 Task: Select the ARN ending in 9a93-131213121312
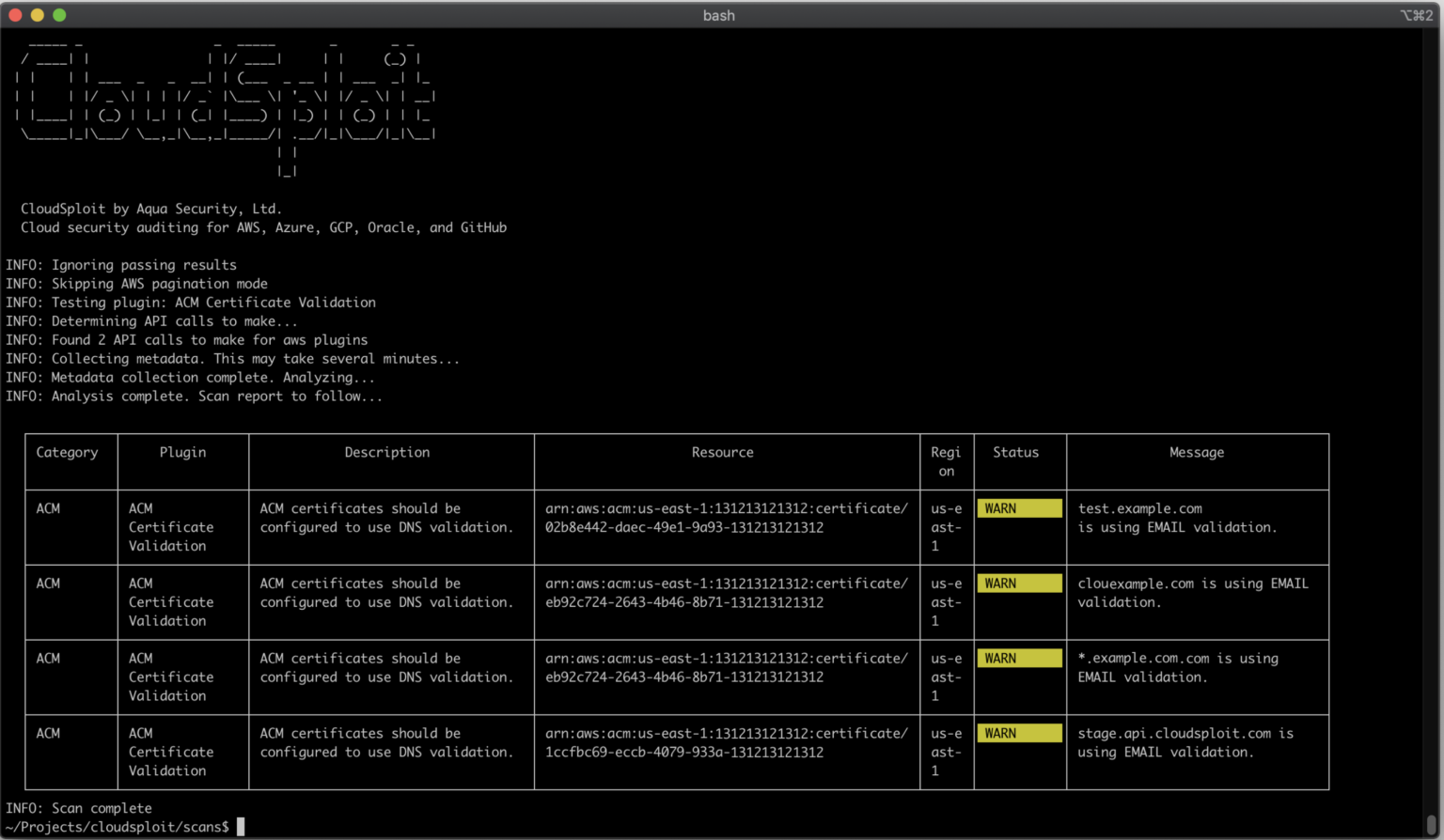(x=726, y=518)
